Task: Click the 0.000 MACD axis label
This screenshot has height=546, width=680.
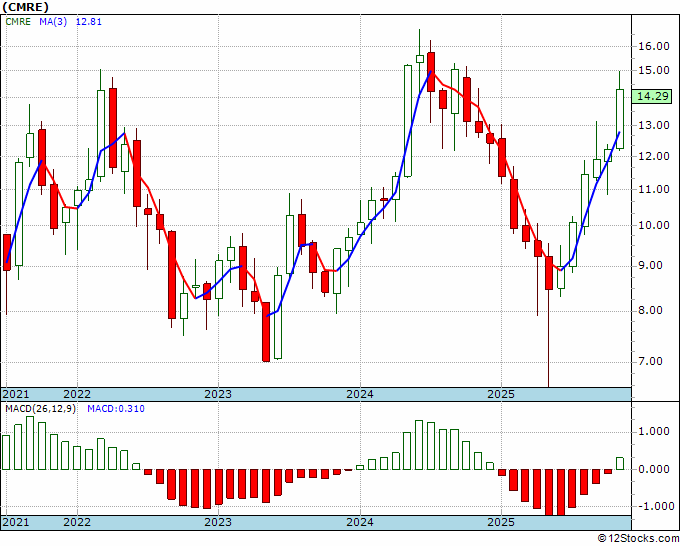Action: coord(654,469)
